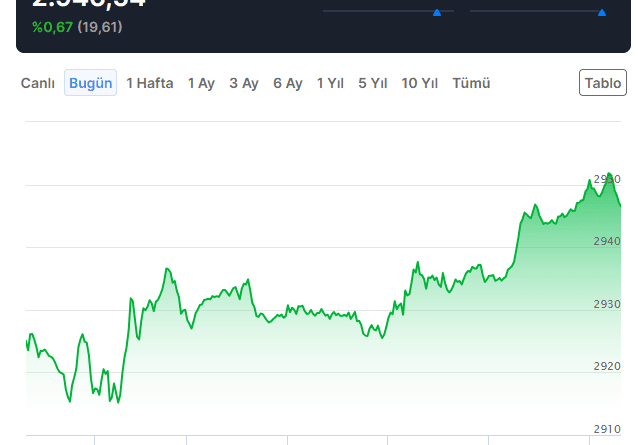This screenshot has height=445, width=638.
Task: Switch chart to 3 Ay
Action: tap(244, 83)
